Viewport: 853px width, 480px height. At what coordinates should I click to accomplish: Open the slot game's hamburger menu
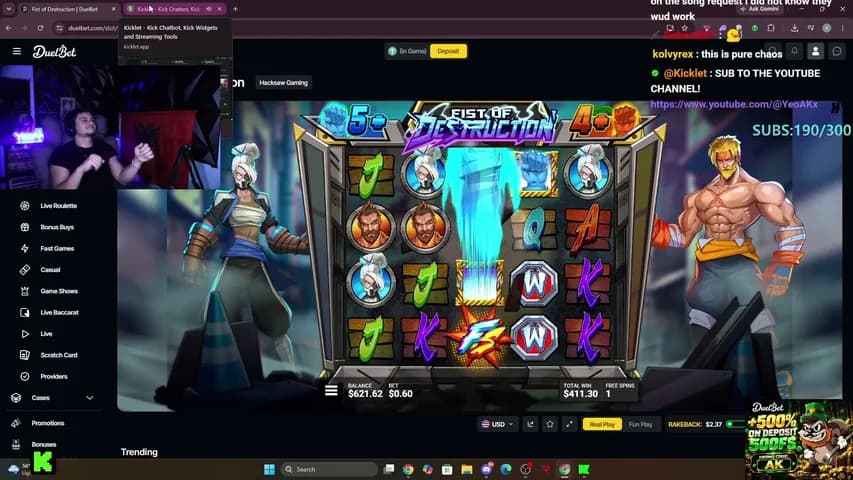pos(331,391)
